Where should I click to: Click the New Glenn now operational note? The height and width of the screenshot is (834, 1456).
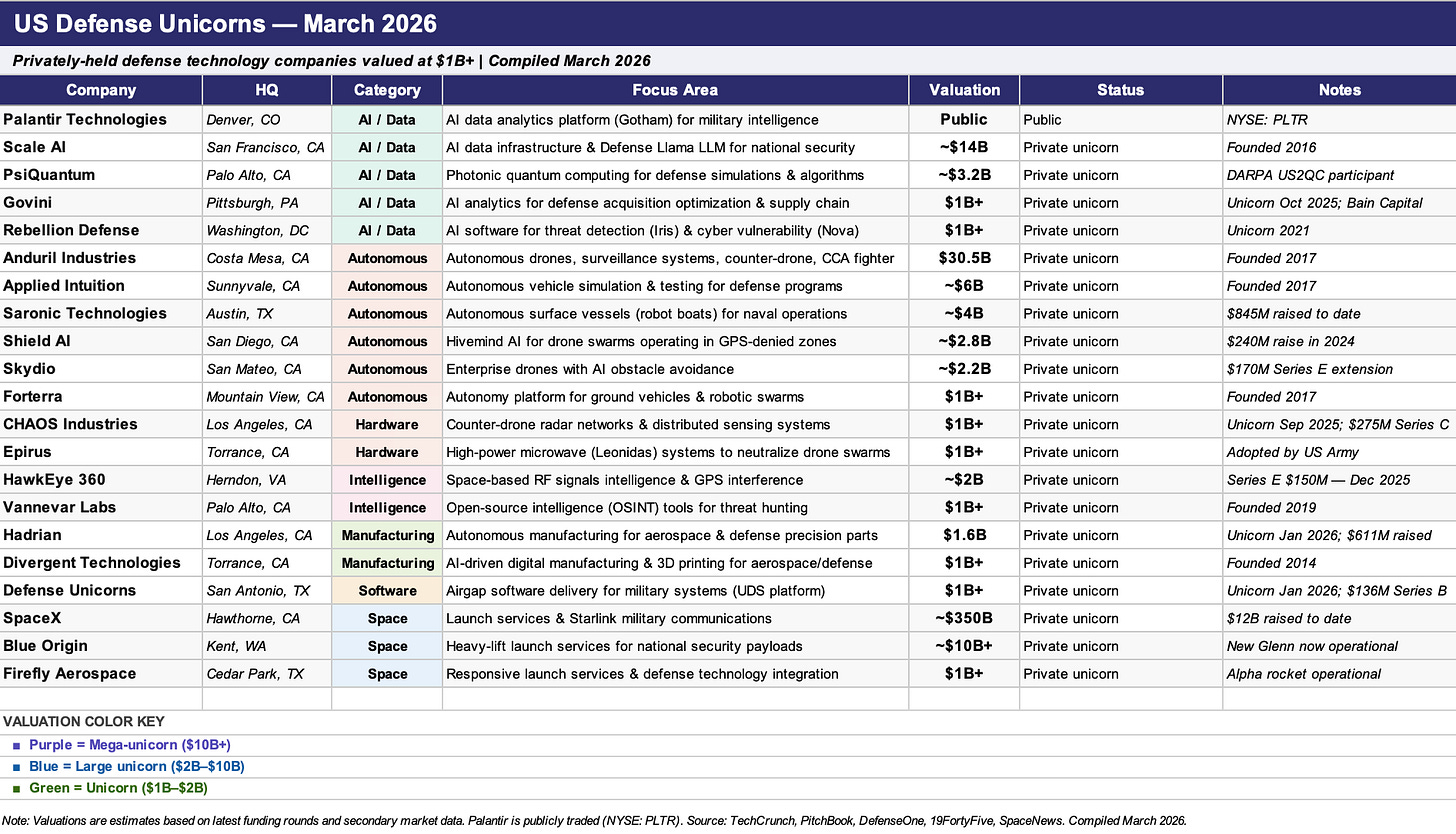[1339, 646]
